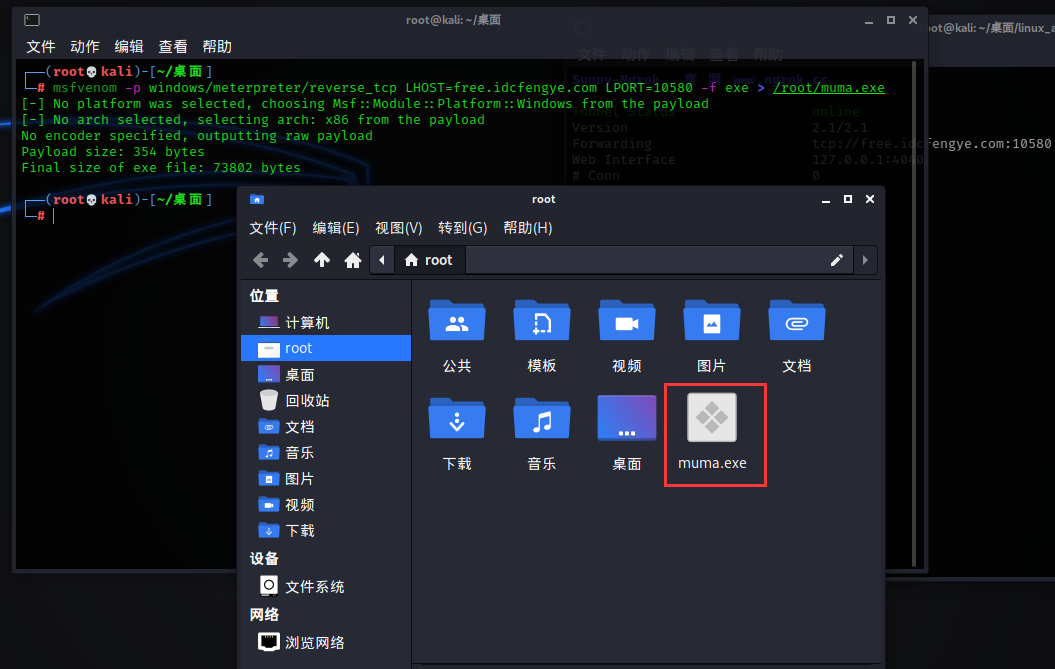This screenshot has height=669, width=1055.
Task: Open 编辑 menu in terminal window
Action: point(129,46)
